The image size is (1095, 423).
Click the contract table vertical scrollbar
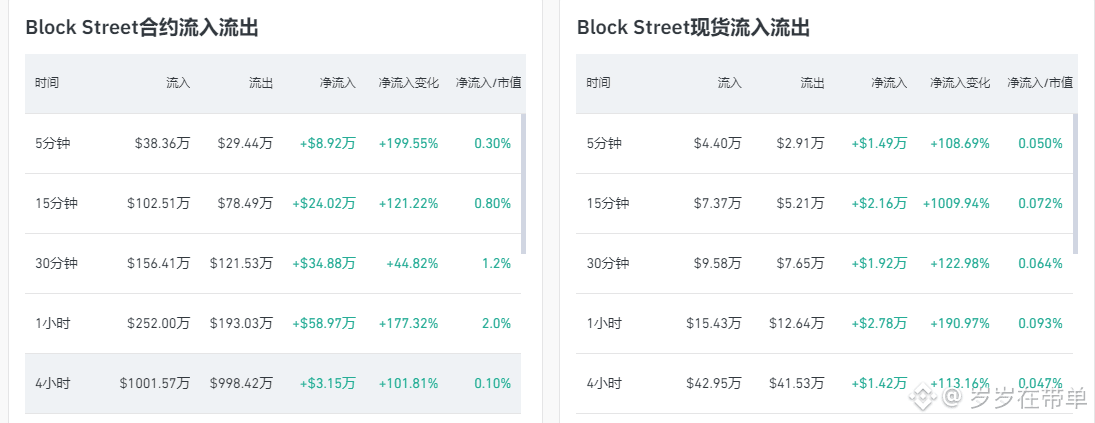point(524,184)
